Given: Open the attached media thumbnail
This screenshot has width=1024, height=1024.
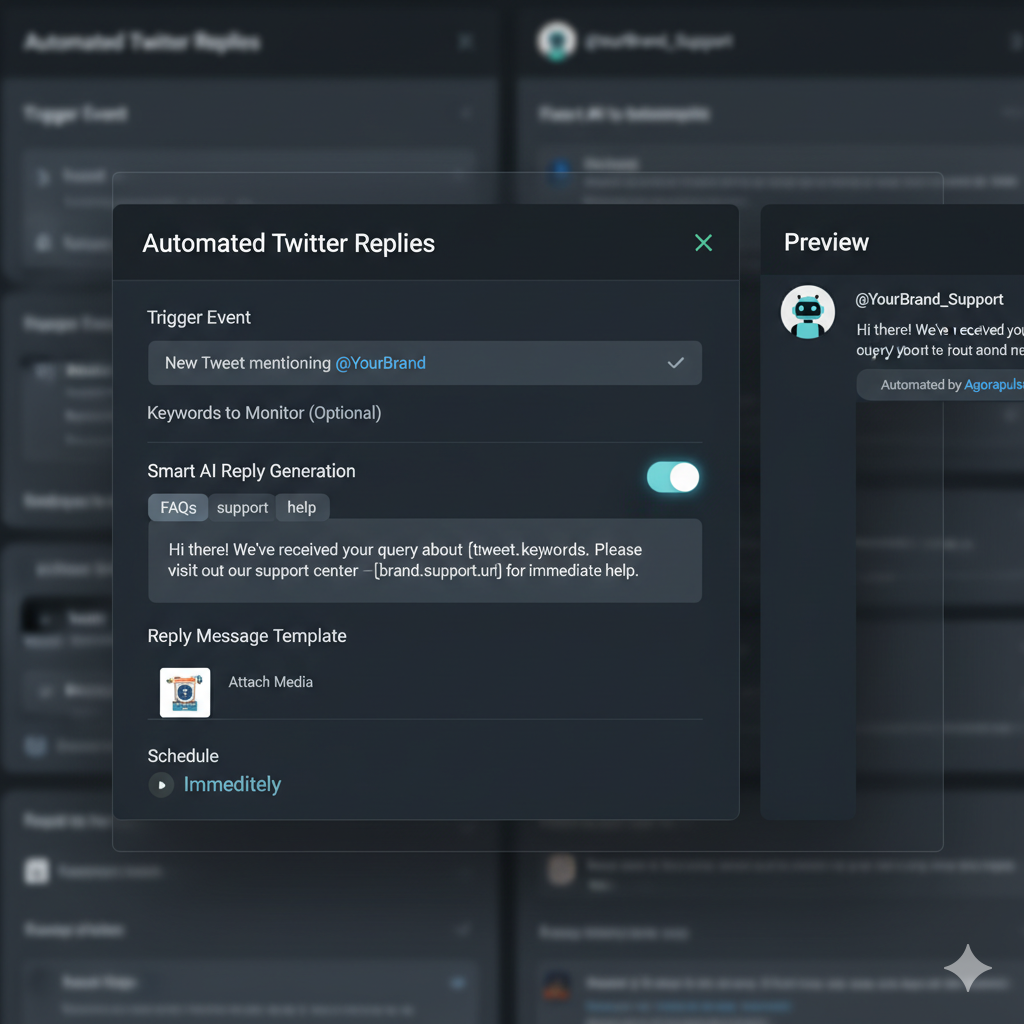Looking at the screenshot, I should [185, 692].
